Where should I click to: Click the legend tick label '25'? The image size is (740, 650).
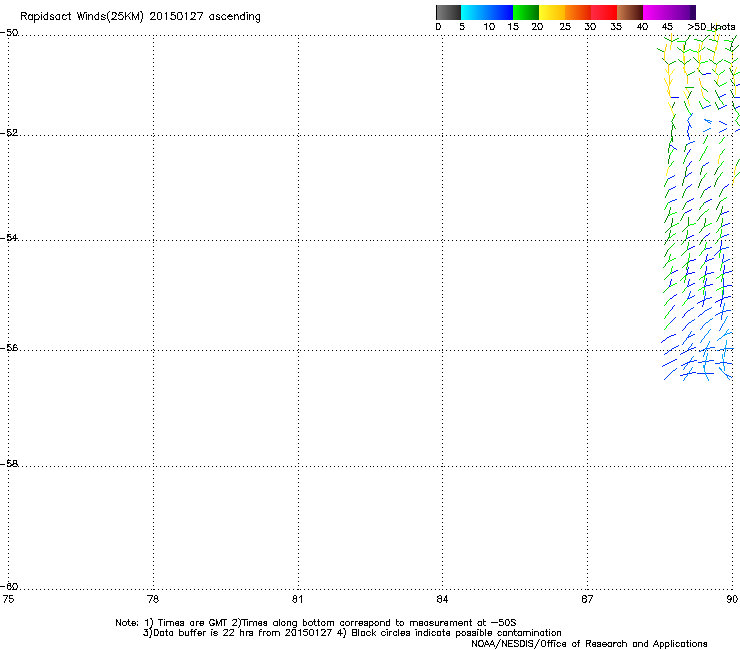(x=565, y=27)
